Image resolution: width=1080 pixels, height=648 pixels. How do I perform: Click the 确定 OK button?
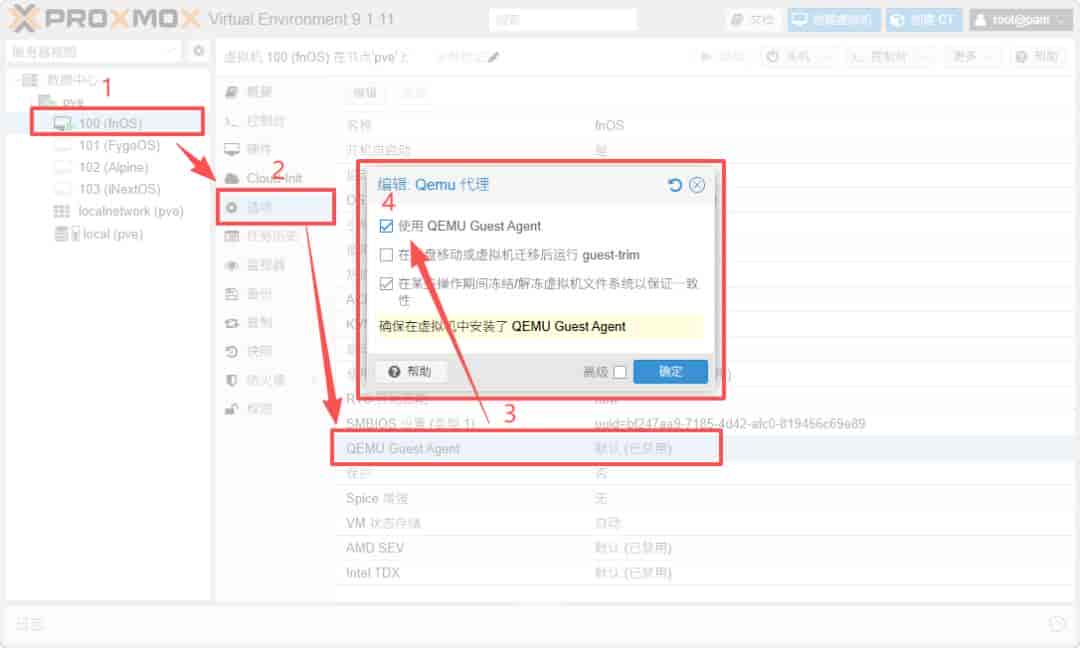[x=670, y=372]
